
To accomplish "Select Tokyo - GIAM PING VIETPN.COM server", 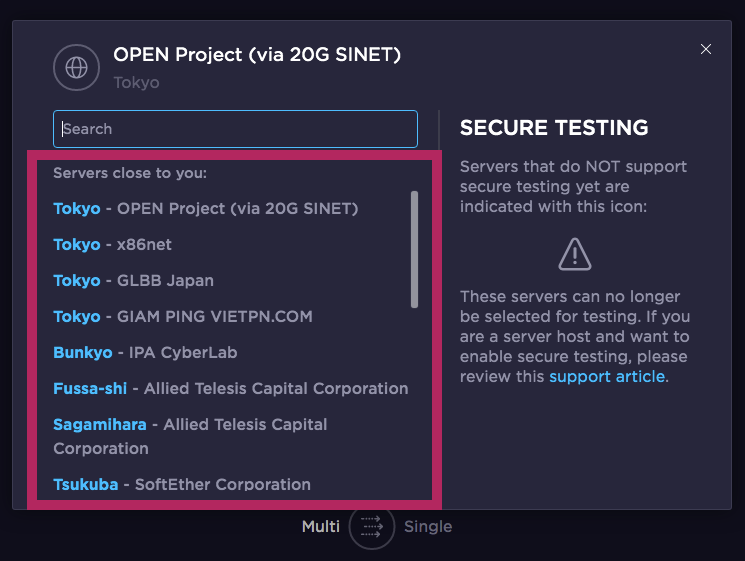I will point(183,317).
